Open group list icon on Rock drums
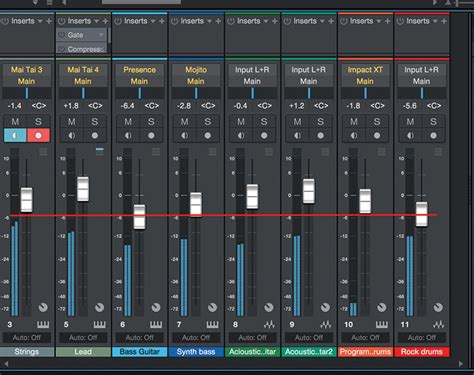Image resolution: width=474 pixels, height=375 pixels. click(438, 152)
